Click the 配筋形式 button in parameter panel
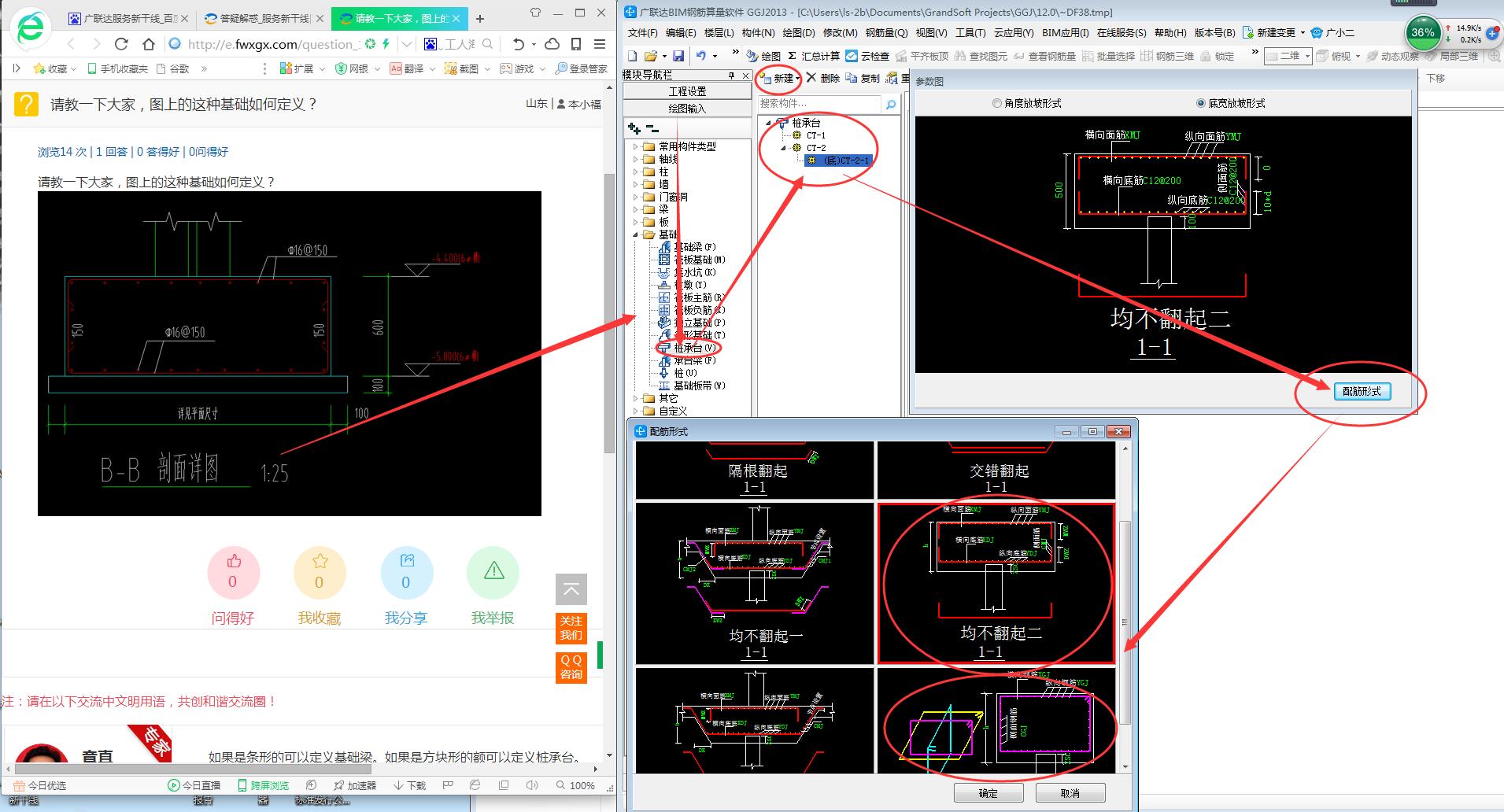Image resolution: width=1504 pixels, height=812 pixels. click(1362, 391)
